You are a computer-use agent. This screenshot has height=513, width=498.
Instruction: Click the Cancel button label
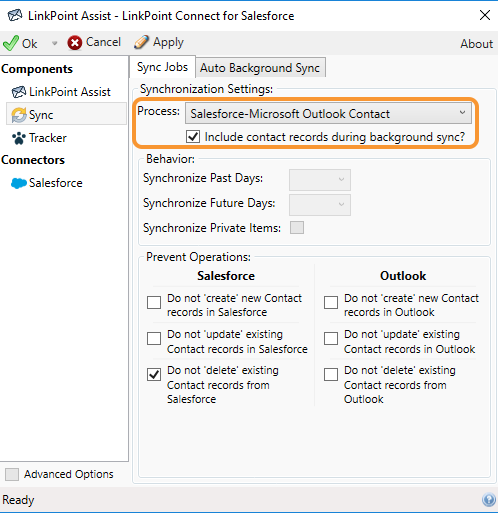pos(103,42)
